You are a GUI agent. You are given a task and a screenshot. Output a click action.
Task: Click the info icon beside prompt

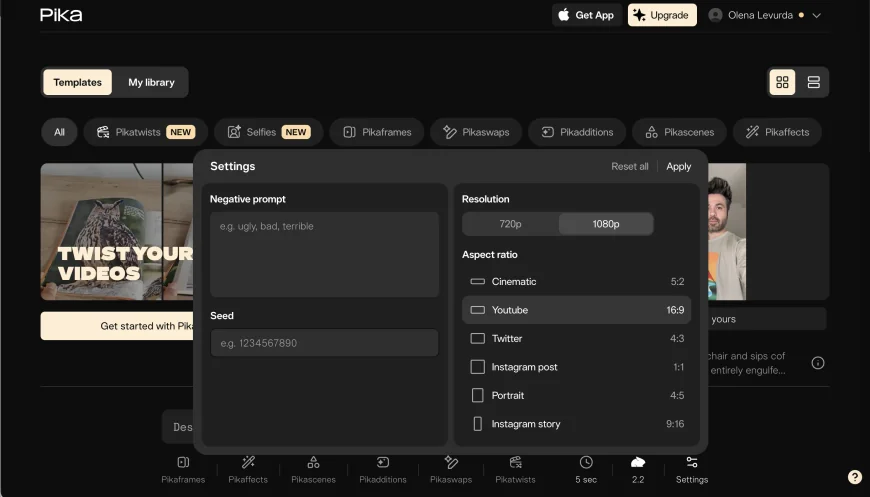(818, 363)
